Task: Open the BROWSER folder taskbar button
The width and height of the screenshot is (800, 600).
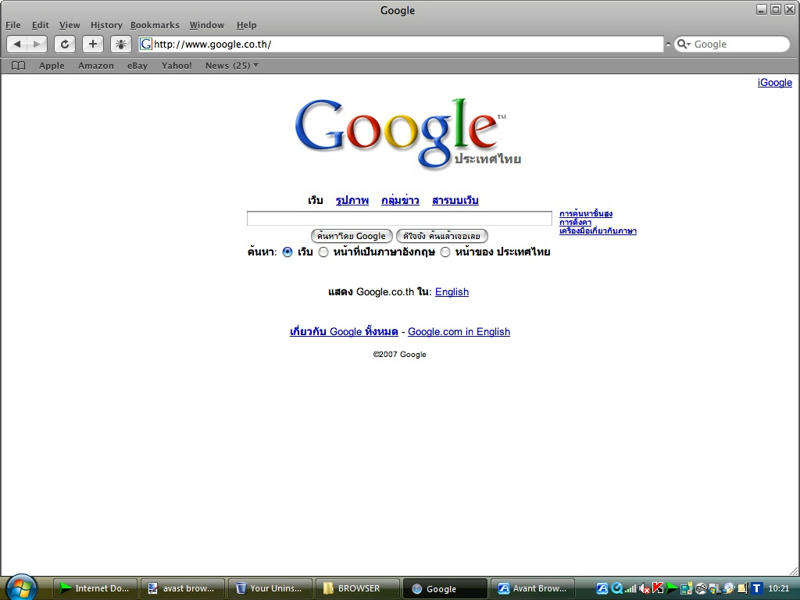Action: [357, 589]
